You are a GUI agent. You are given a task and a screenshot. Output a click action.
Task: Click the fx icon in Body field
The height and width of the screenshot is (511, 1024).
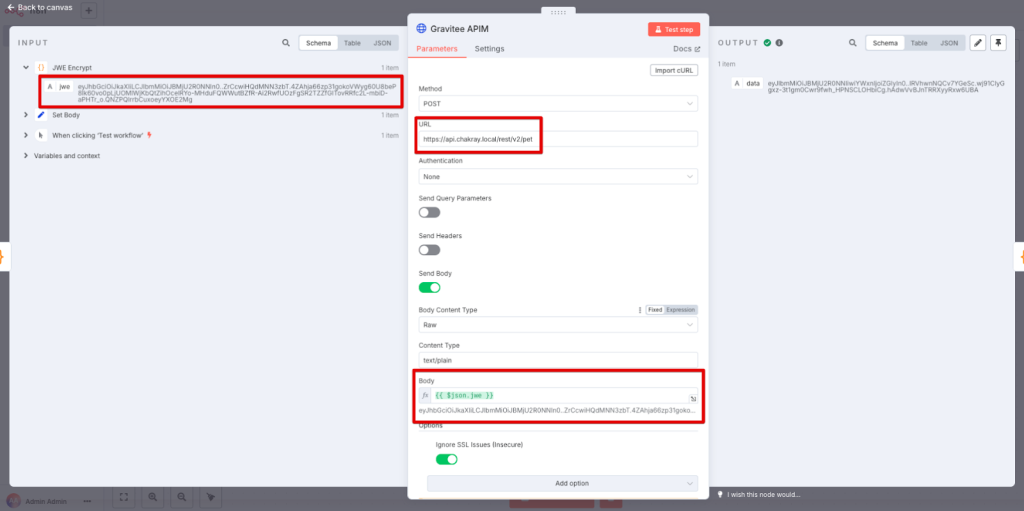[425, 396]
